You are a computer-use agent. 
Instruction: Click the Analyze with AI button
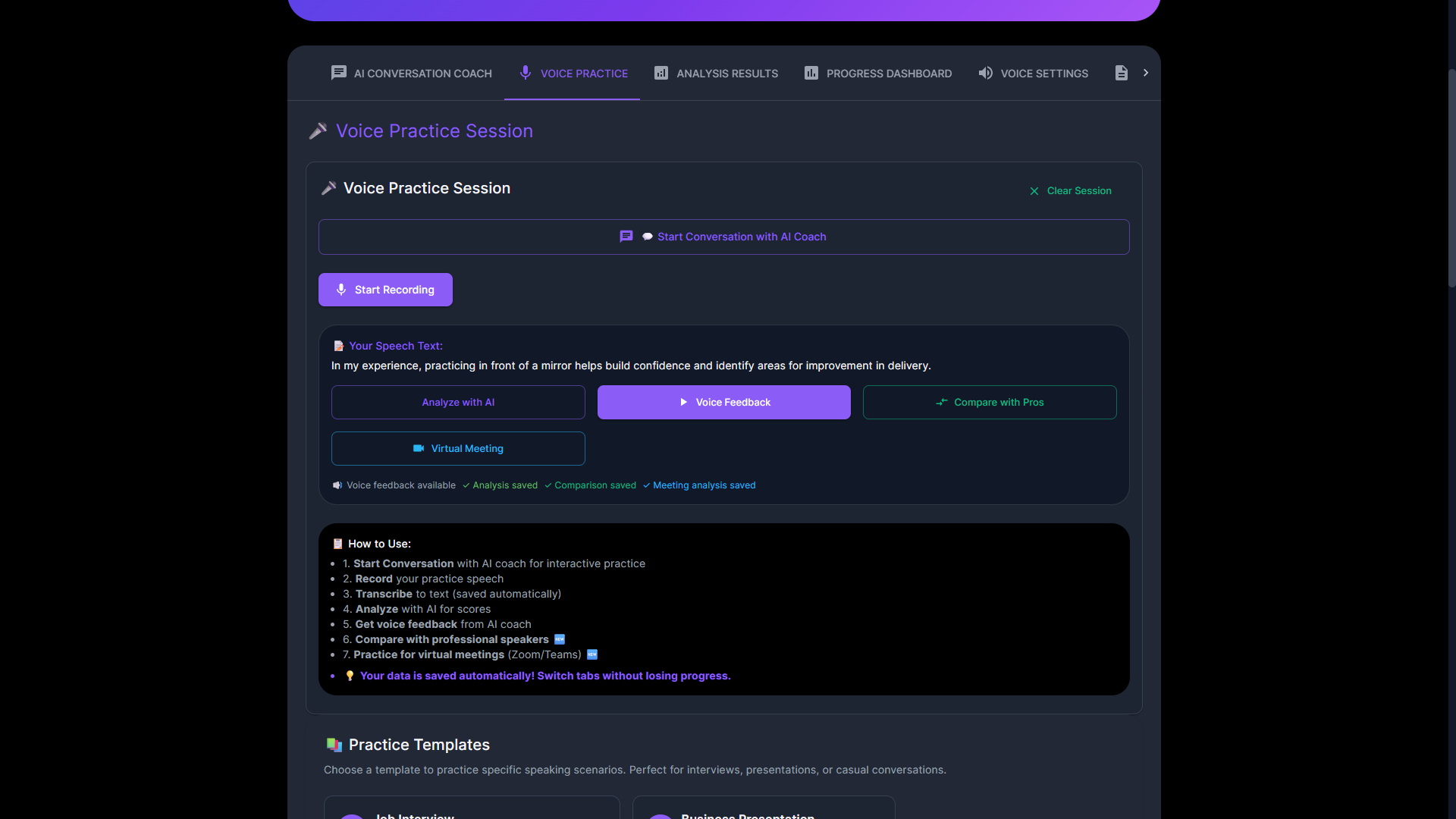click(x=458, y=402)
